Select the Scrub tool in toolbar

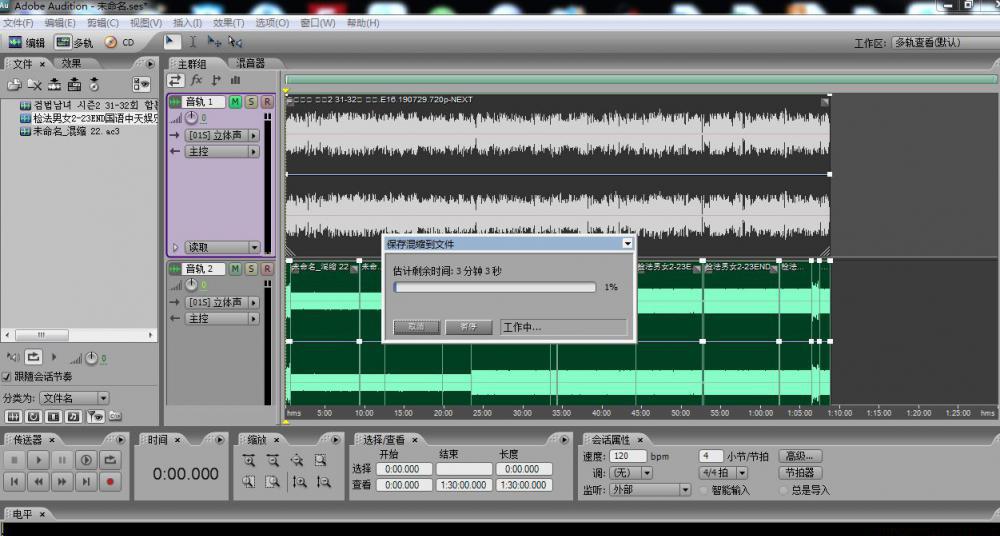pos(235,42)
